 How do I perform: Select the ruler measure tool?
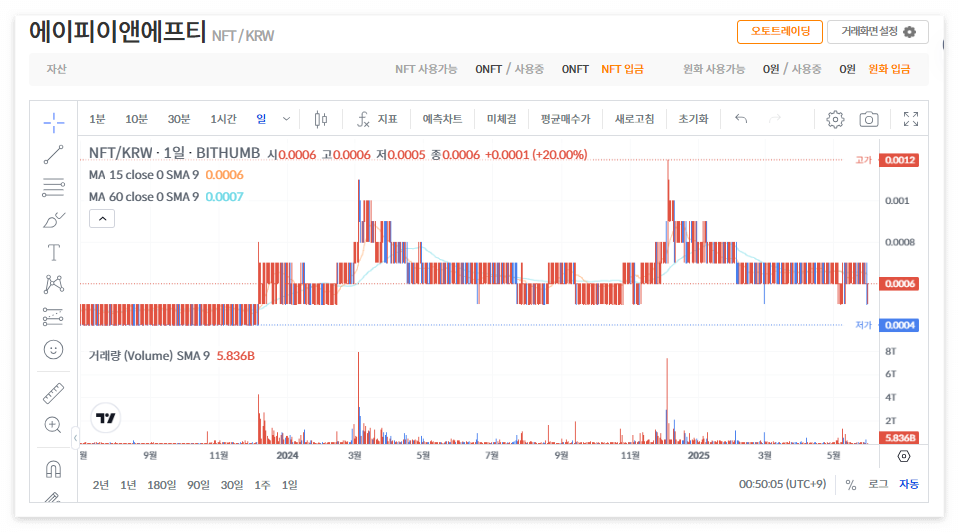coord(54,393)
